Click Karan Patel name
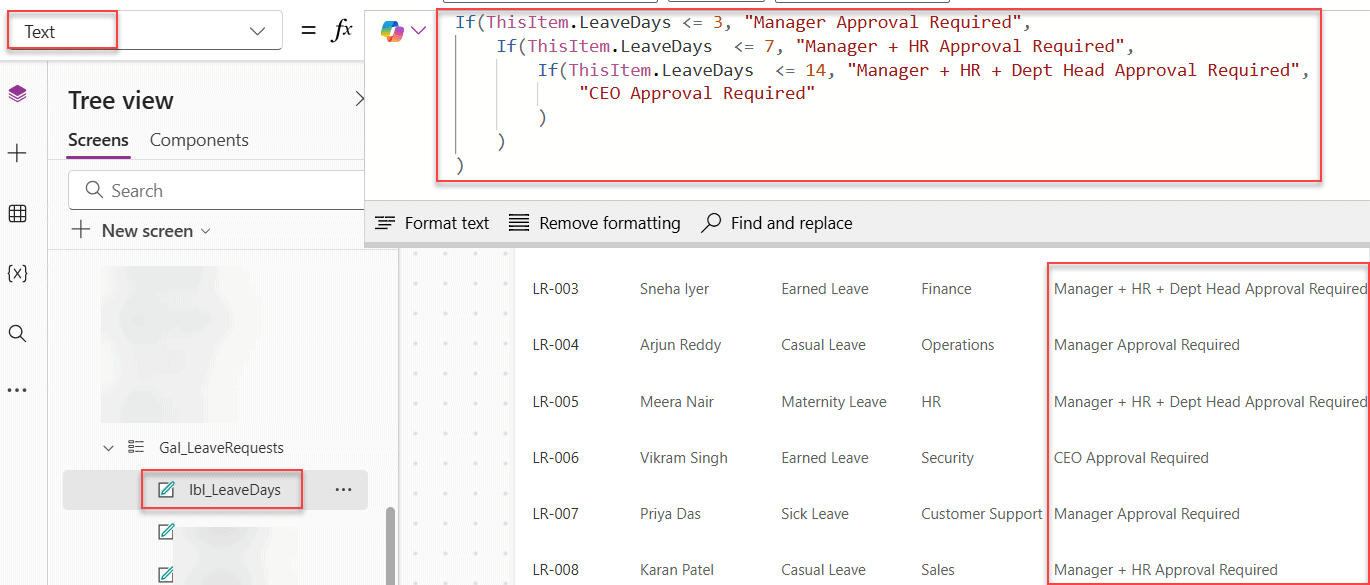This screenshot has width=1370, height=585. (677, 570)
